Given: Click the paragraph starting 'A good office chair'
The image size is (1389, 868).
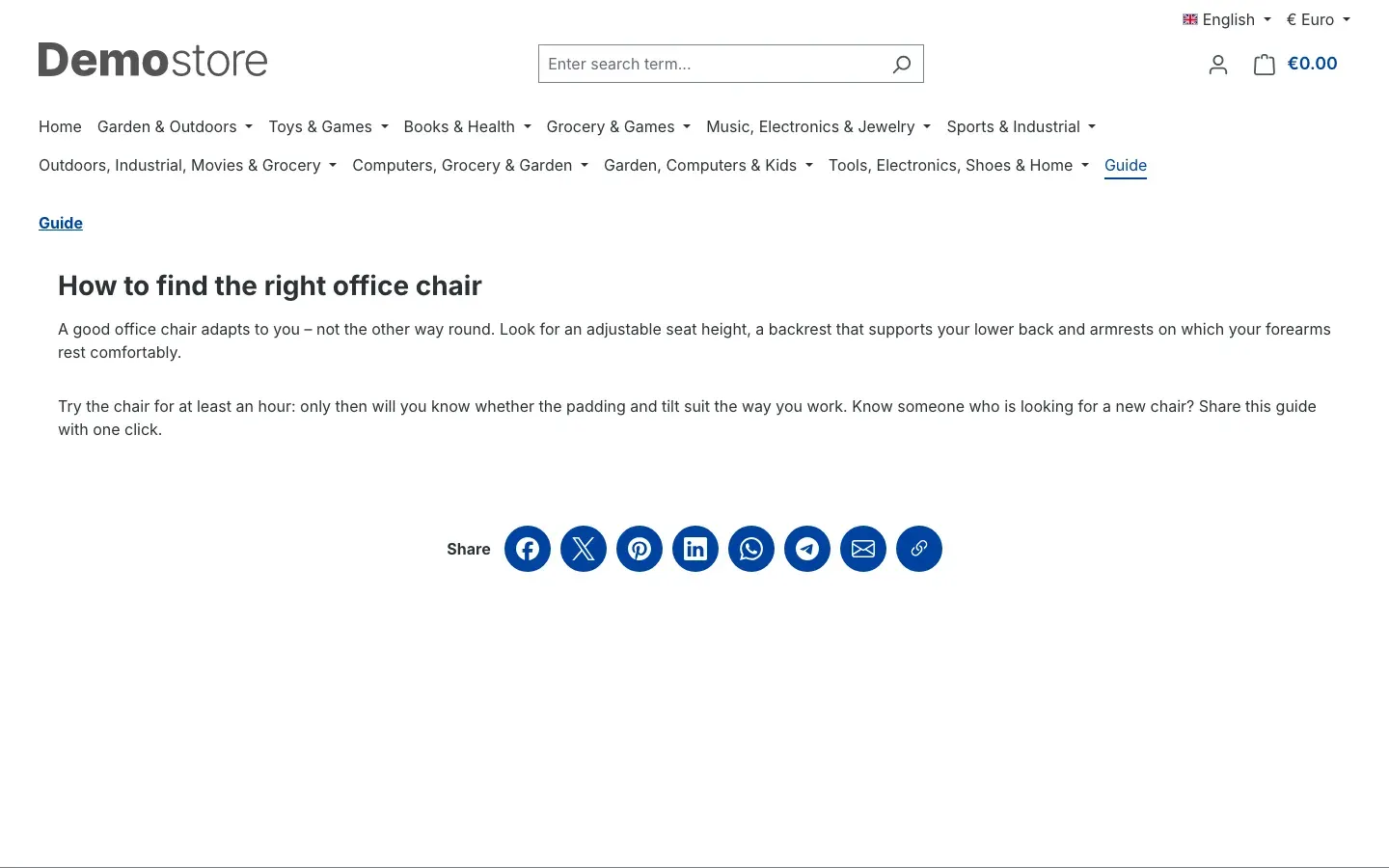Looking at the screenshot, I should point(694,340).
